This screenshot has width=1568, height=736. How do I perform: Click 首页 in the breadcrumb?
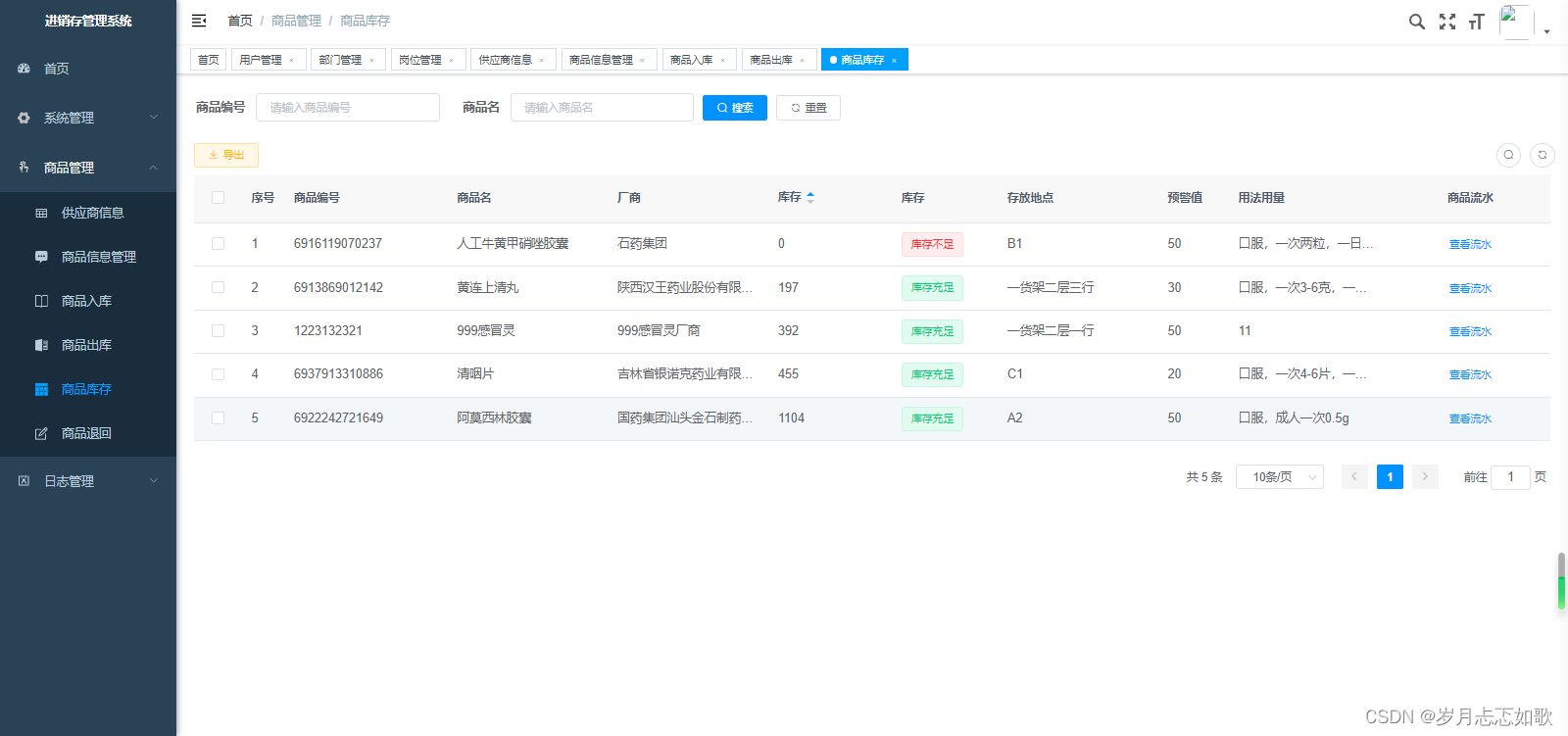[x=240, y=21]
